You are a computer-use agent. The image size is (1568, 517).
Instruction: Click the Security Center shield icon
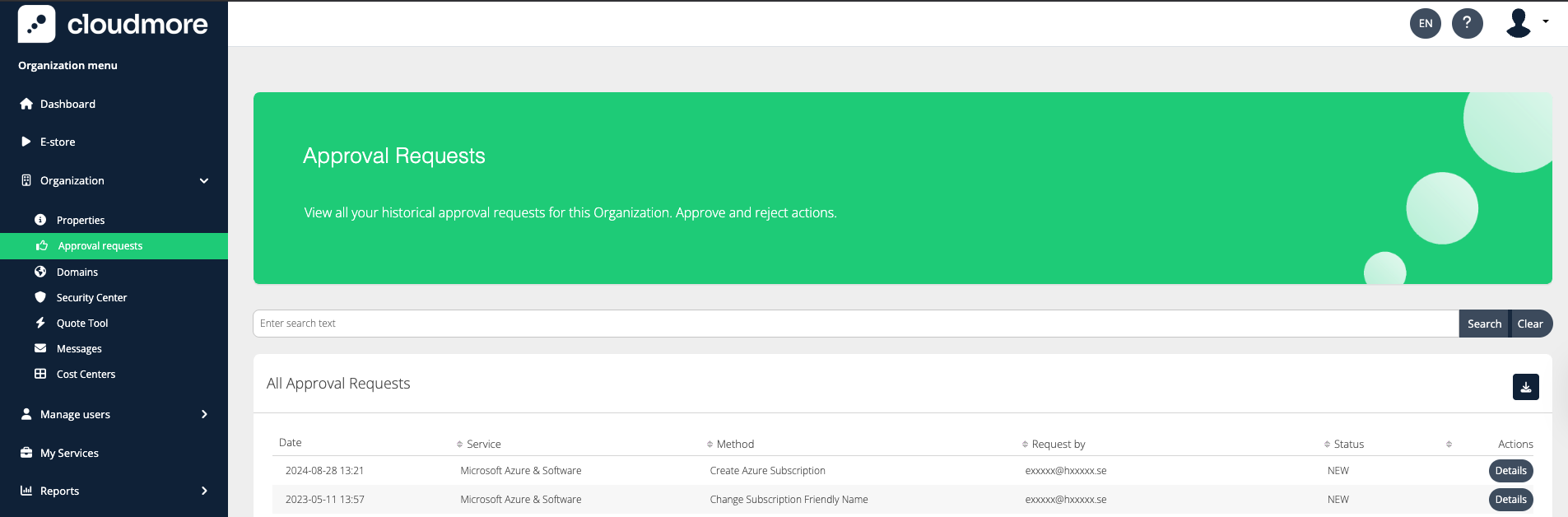point(40,297)
